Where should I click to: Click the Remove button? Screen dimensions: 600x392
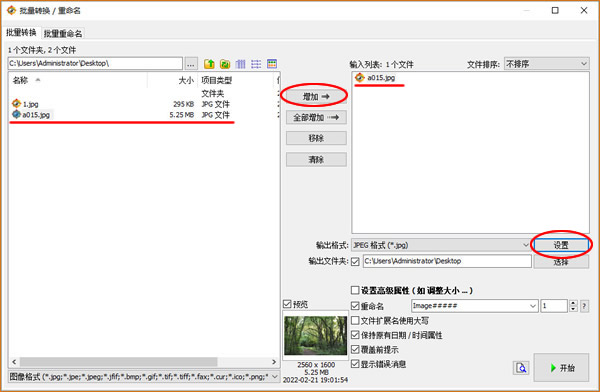pos(316,138)
